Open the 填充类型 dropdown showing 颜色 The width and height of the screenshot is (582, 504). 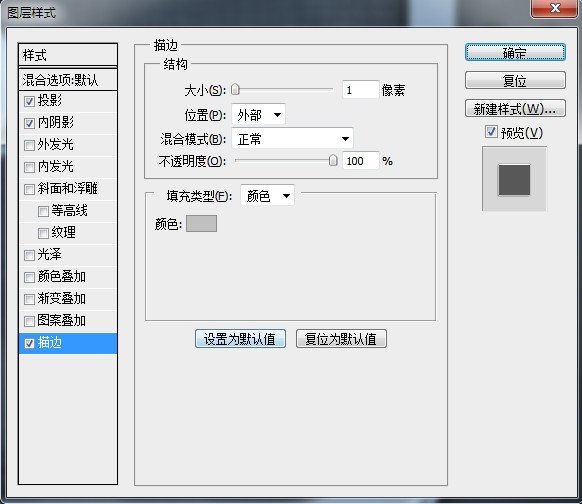(x=268, y=195)
